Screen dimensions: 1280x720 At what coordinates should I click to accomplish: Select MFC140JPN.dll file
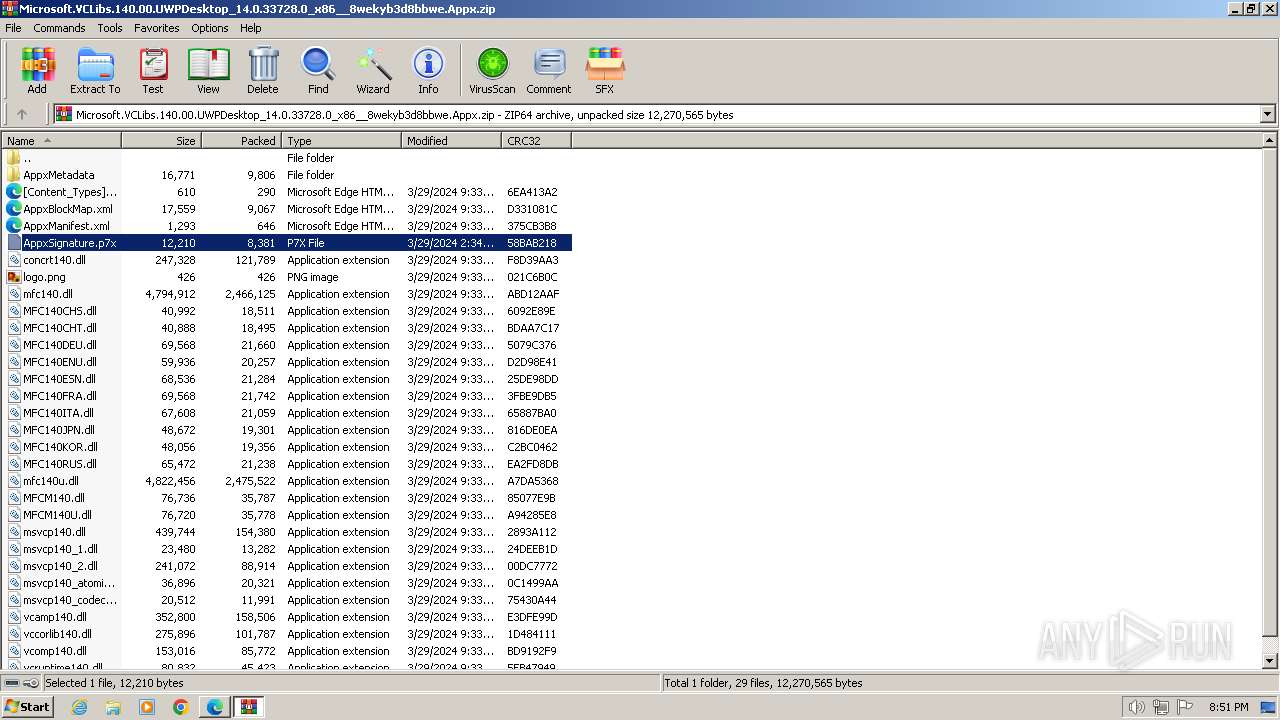(287, 430)
